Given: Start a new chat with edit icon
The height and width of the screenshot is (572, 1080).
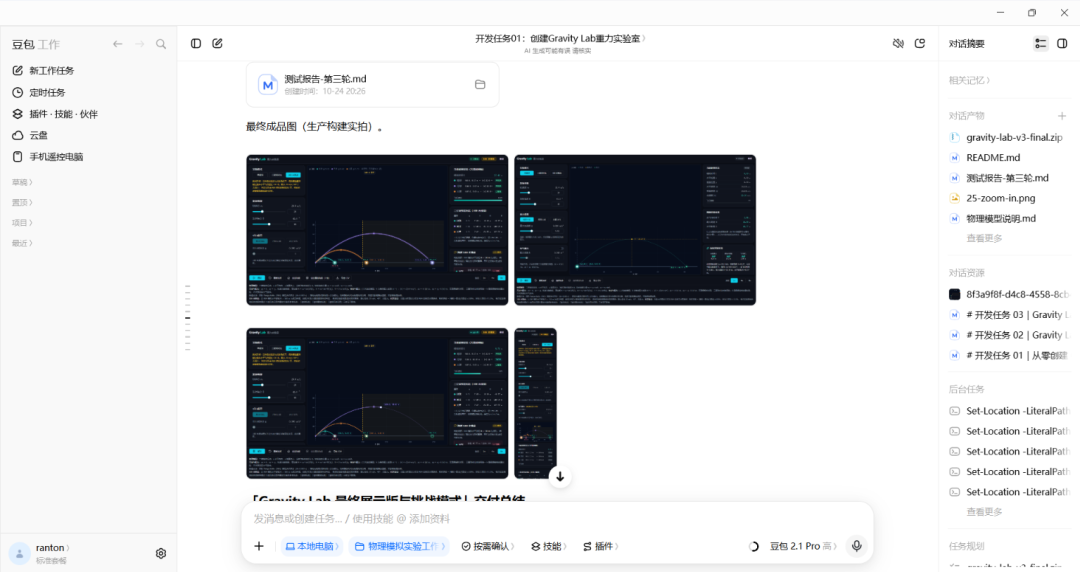Looking at the screenshot, I should [218, 43].
